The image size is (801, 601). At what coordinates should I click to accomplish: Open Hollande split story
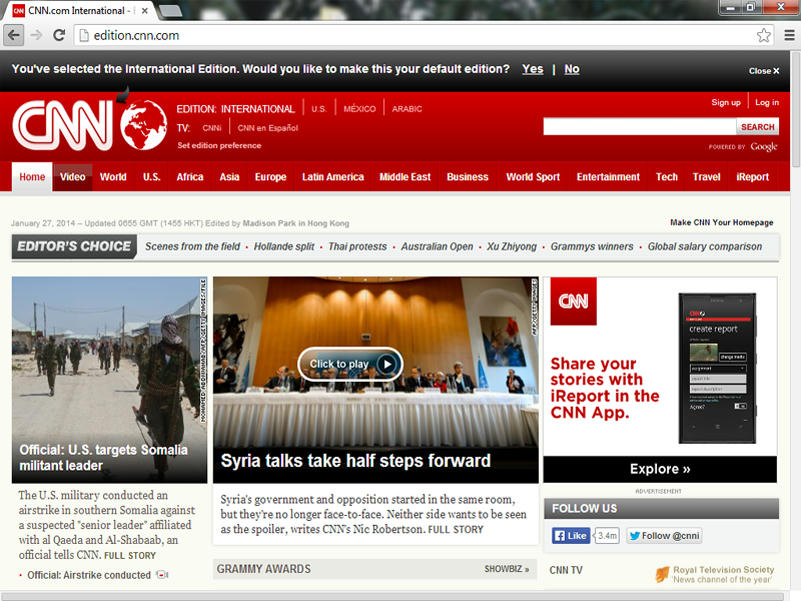click(x=284, y=246)
